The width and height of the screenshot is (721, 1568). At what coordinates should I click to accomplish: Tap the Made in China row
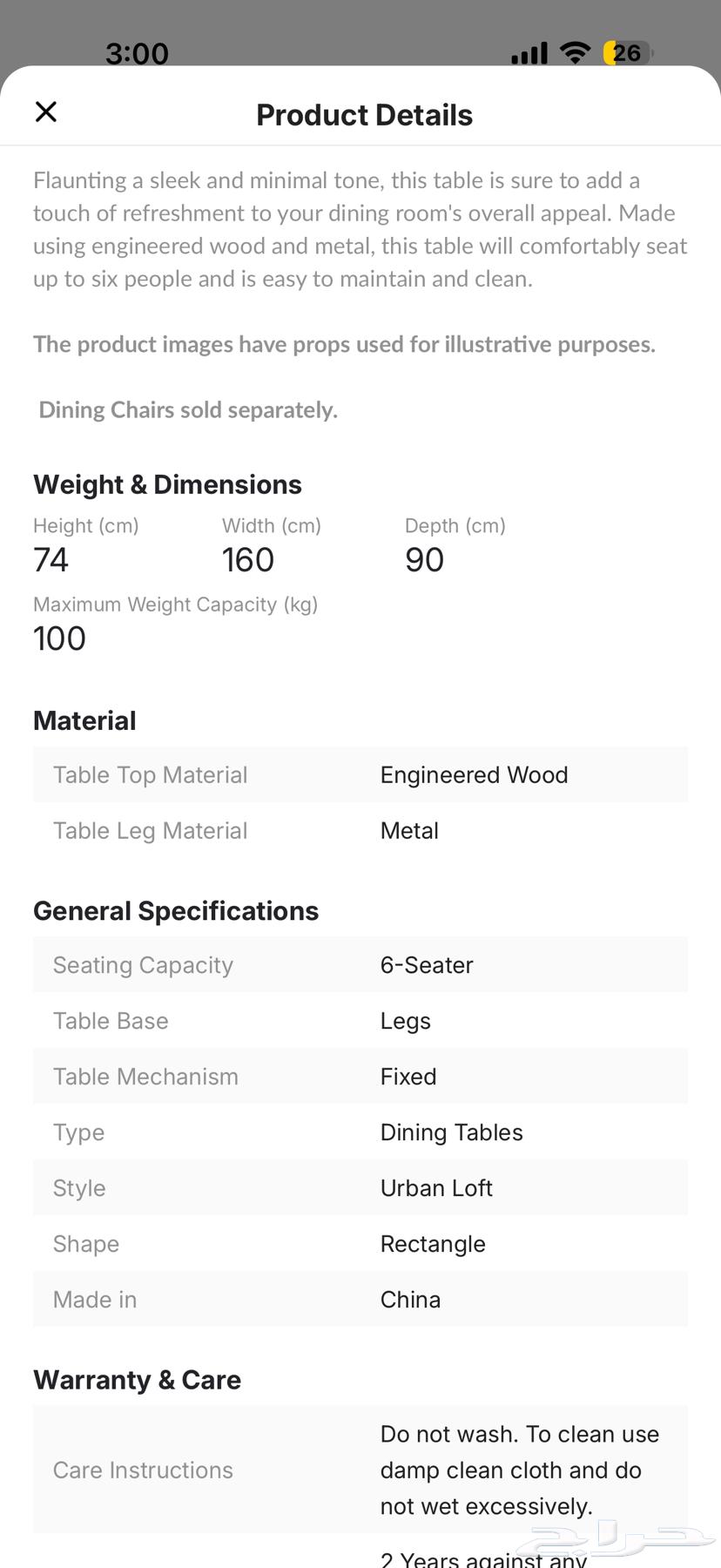[360, 1299]
